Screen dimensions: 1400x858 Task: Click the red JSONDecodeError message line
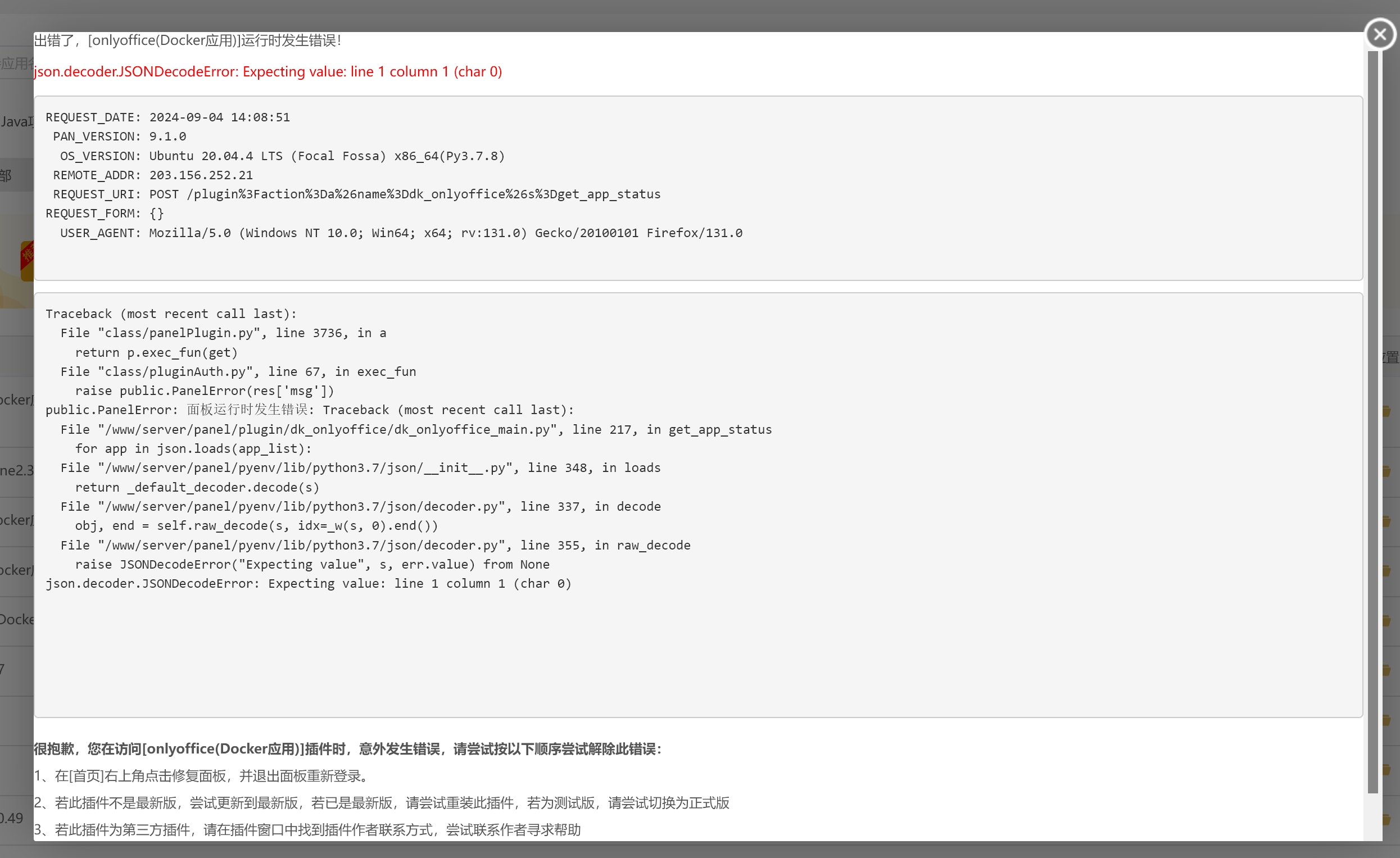coord(268,71)
